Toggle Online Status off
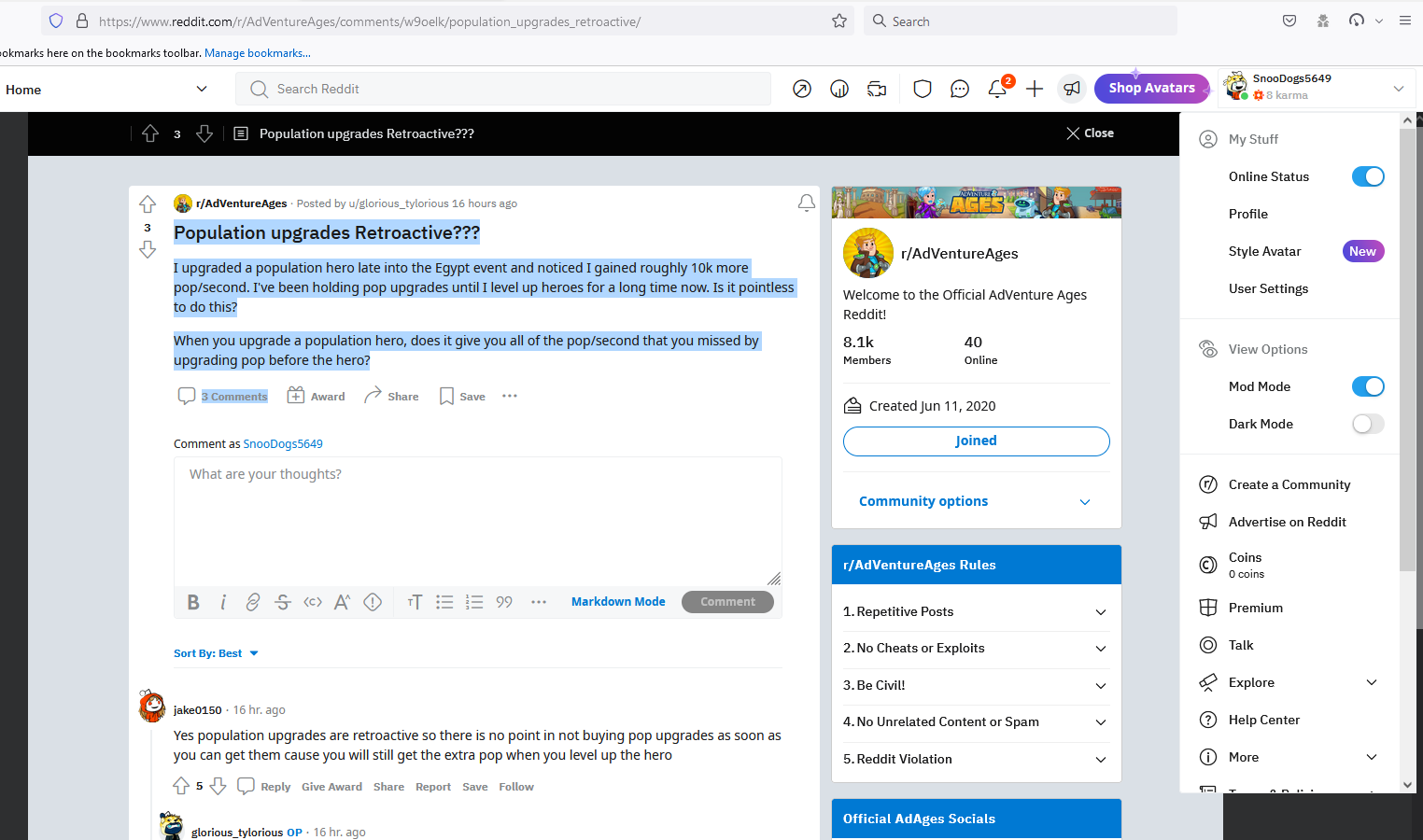The image size is (1423, 840). (1367, 175)
